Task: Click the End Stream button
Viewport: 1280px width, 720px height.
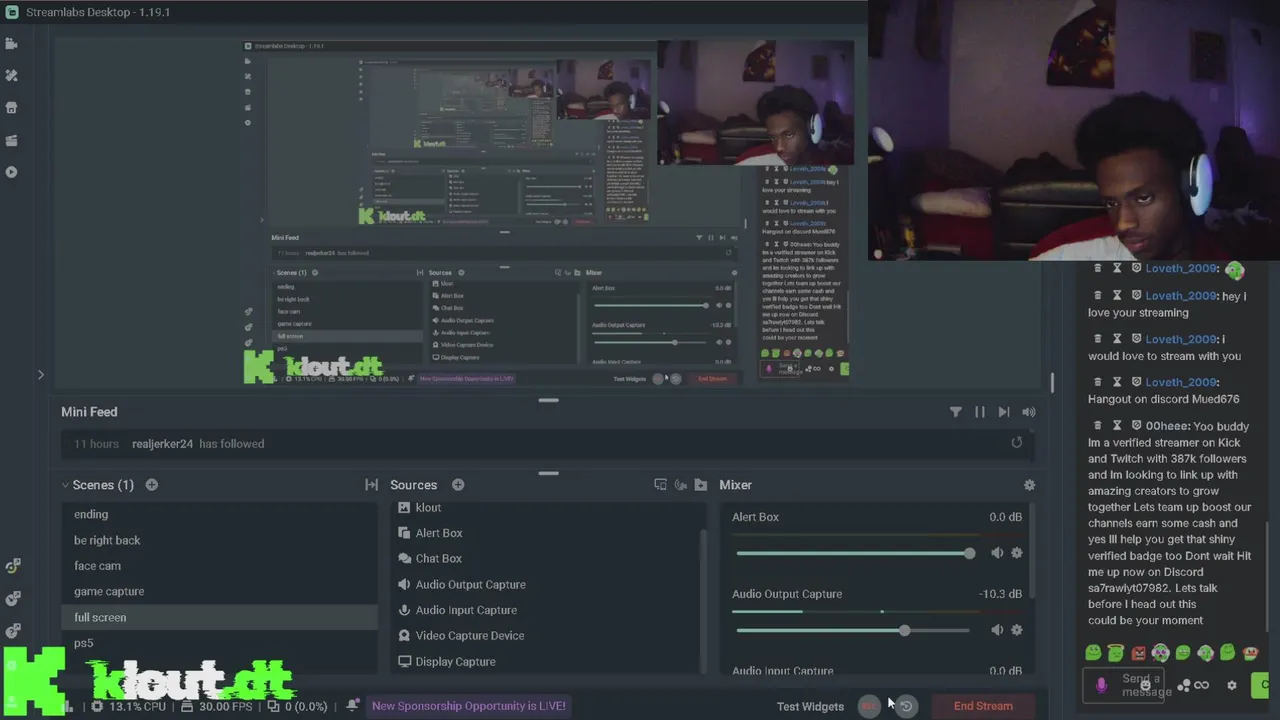Action: (983, 706)
